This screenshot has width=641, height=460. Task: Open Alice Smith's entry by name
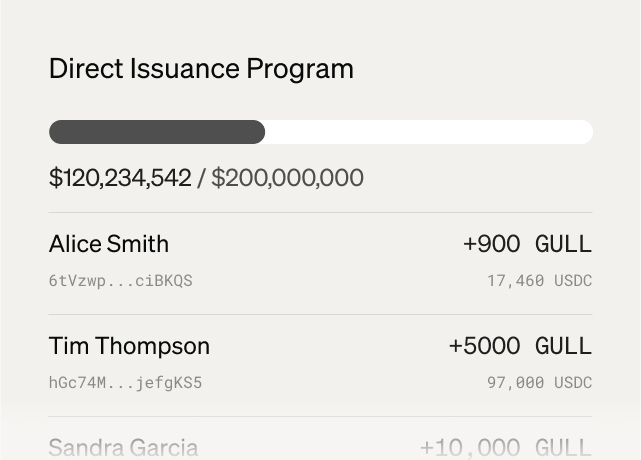[x=109, y=244]
